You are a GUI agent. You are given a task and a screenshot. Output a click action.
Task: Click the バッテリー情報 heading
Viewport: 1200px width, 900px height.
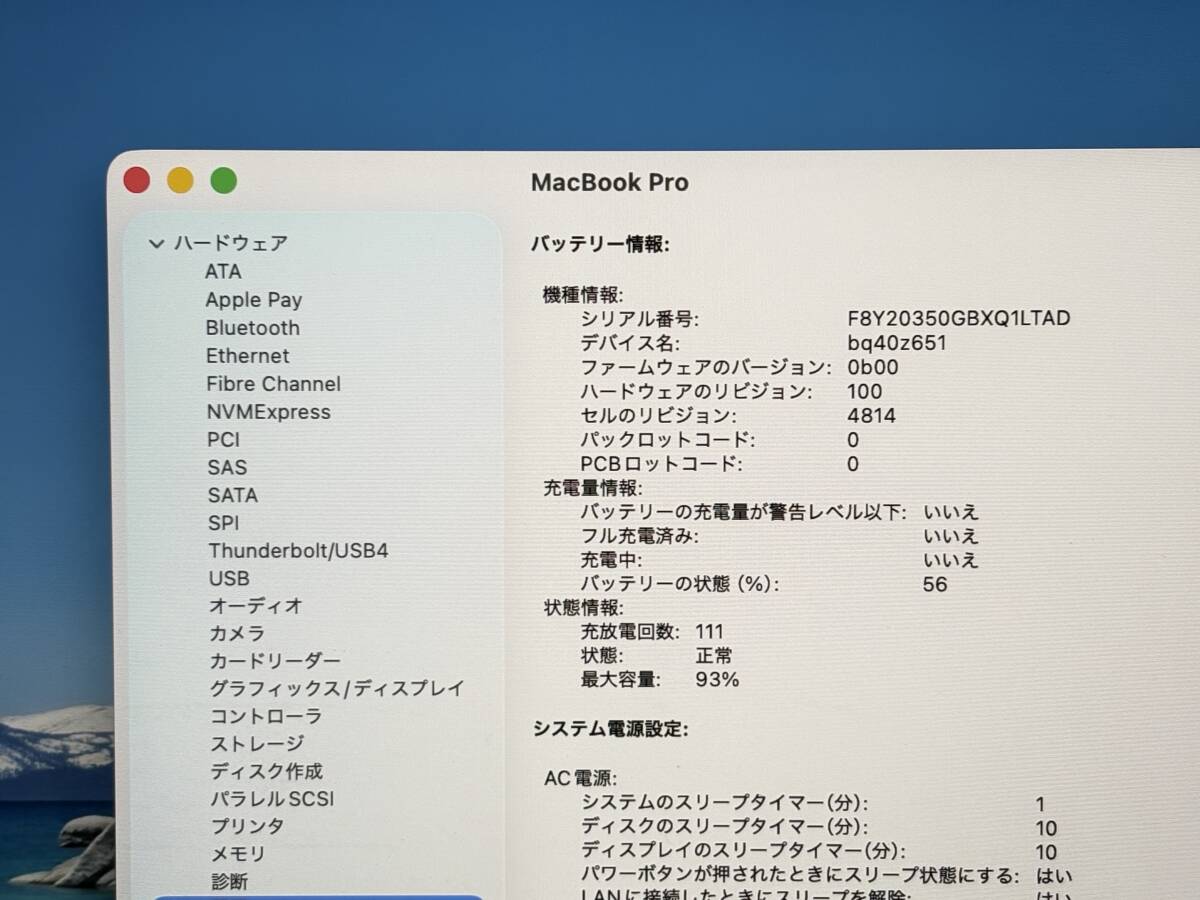coord(600,244)
